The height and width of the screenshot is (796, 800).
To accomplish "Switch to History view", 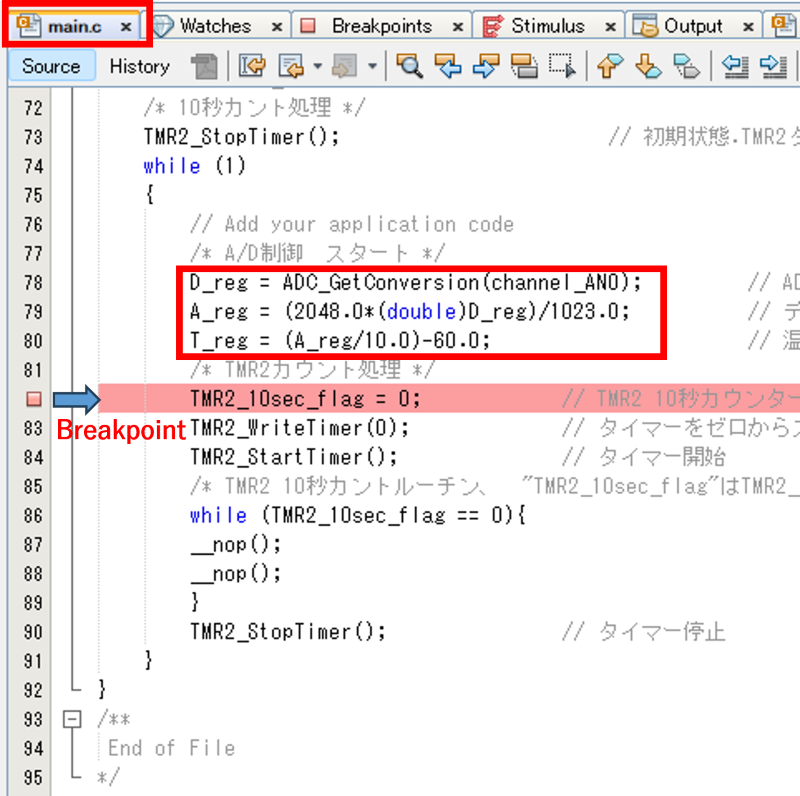I will 139,67.
